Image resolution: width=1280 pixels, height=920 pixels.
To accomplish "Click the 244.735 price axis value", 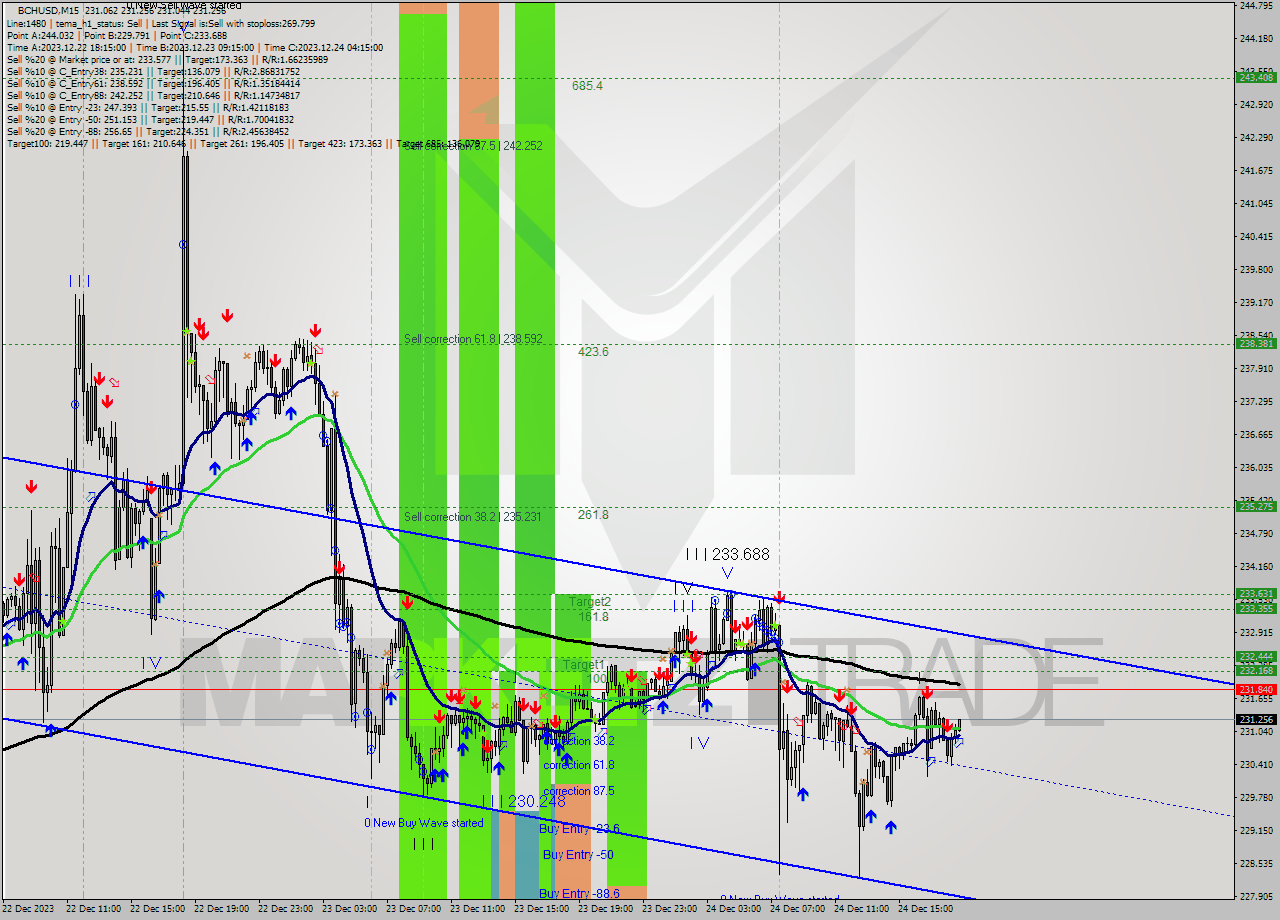I will click(1256, 5).
